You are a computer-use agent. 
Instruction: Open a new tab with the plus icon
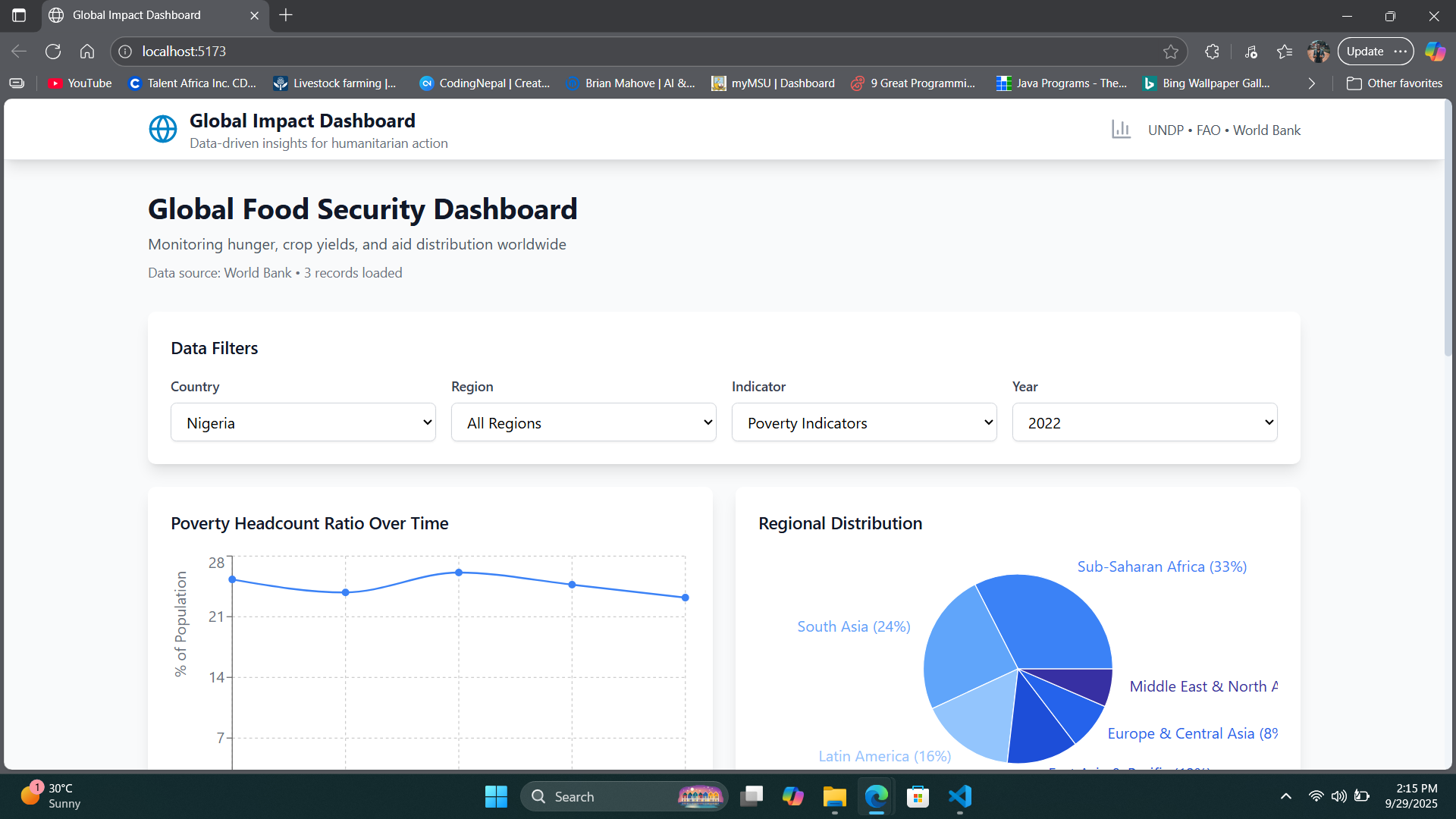coord(286,15)
